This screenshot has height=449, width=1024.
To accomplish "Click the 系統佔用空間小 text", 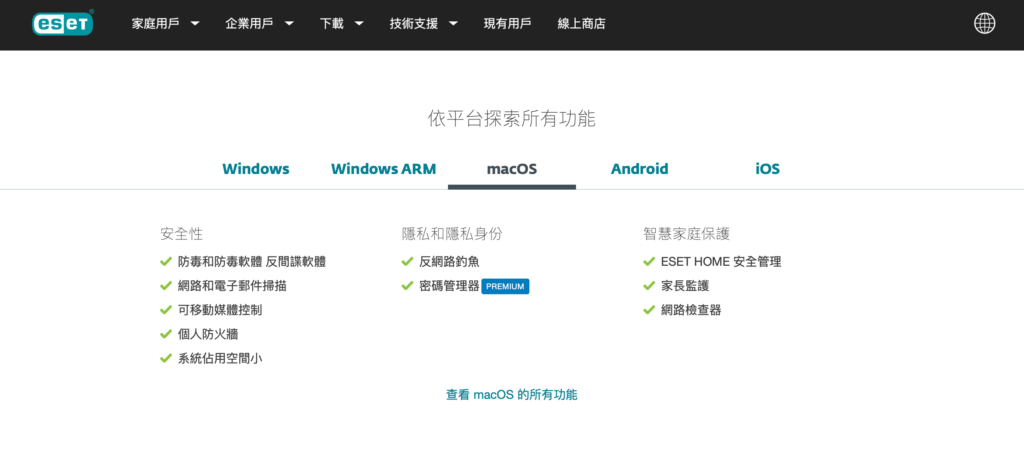I will pos(220,358).
